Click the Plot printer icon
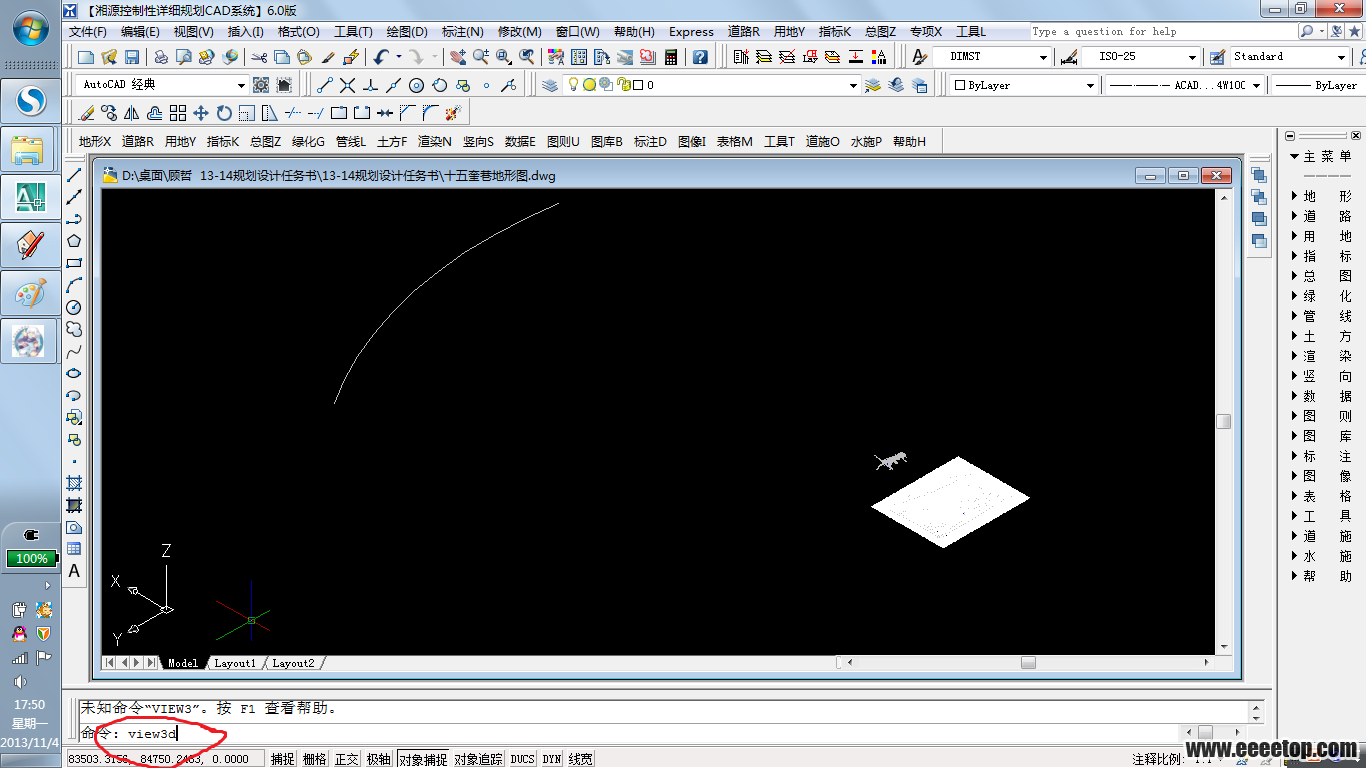Image resolution: width=1366 pixels, height=768 pixels. [161, 57]
